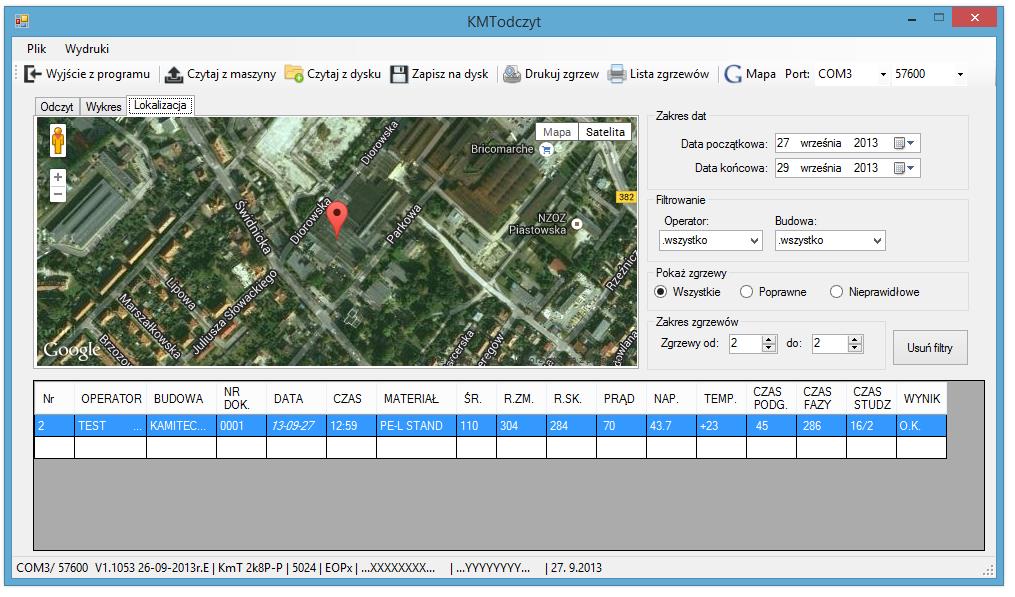Click the MATERIAŁ column header
The height and width of the screenshot is (597, 1015).
point(416,399)
